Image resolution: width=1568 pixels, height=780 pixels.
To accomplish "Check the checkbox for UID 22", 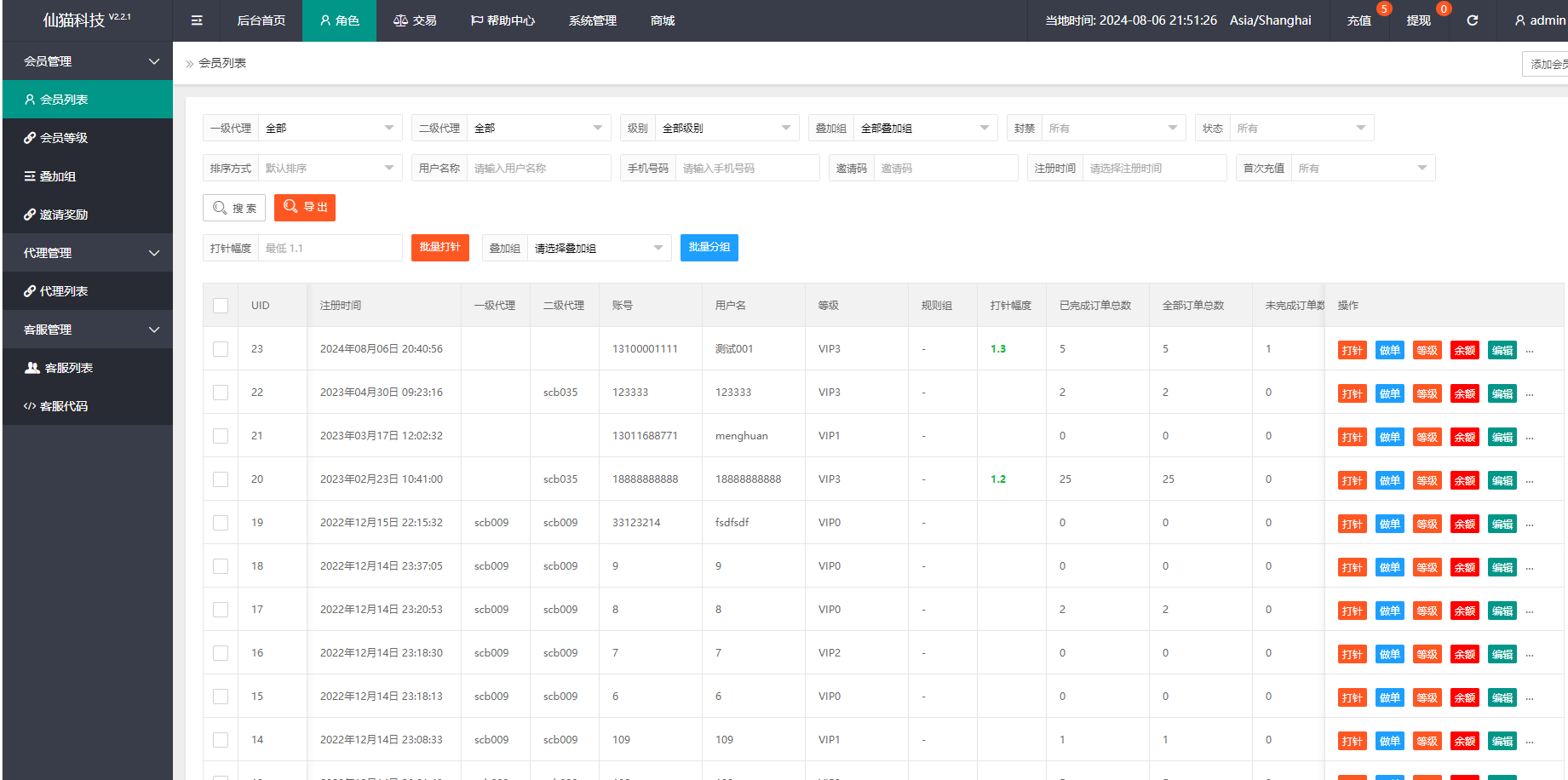I will [x=221, y=393].
